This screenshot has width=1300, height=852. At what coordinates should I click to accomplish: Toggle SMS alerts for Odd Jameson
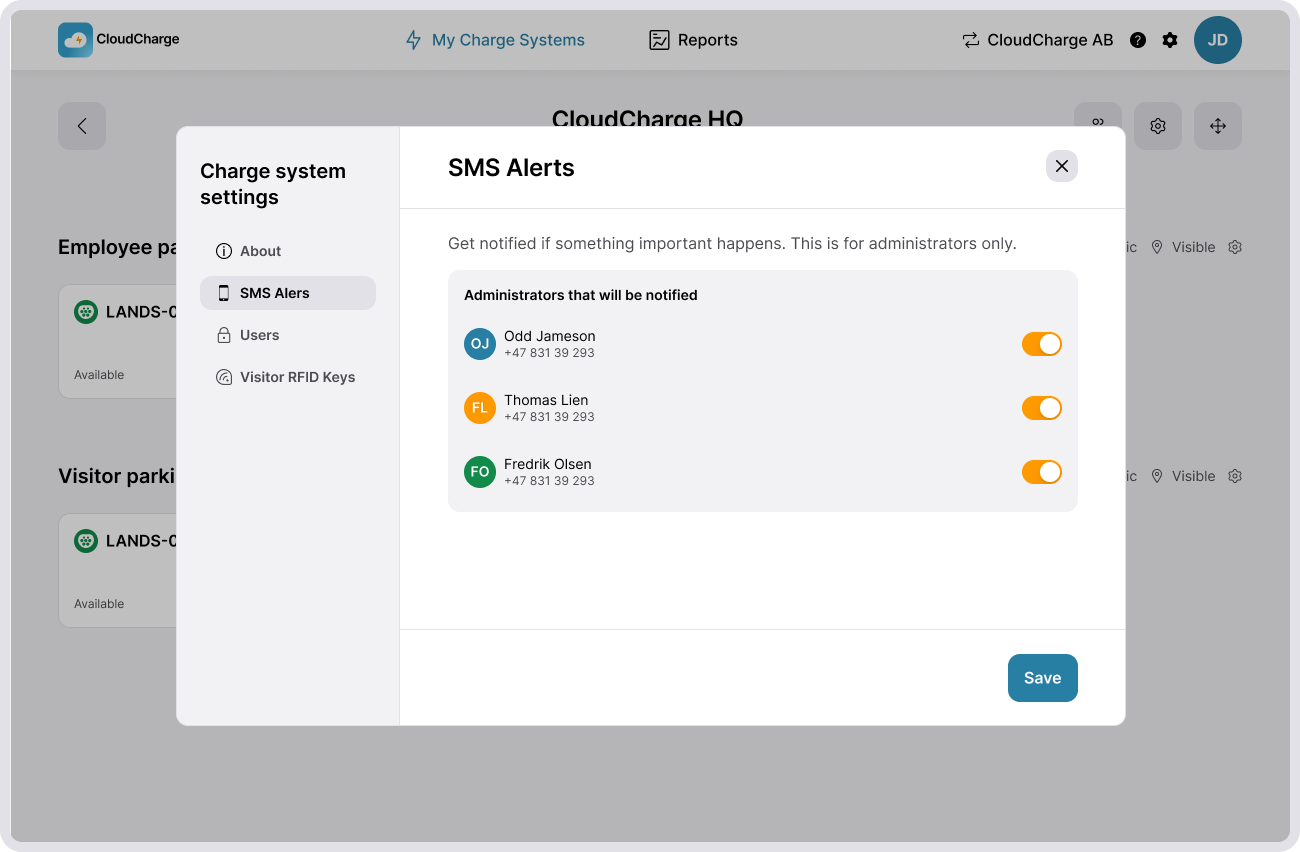[x=1041, y=344]
